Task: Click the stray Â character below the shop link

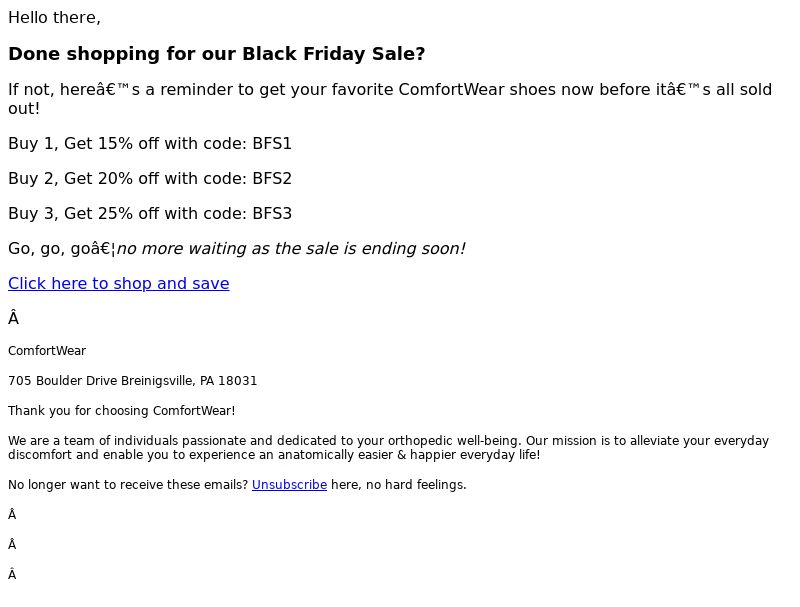Action: pos(13,319)
